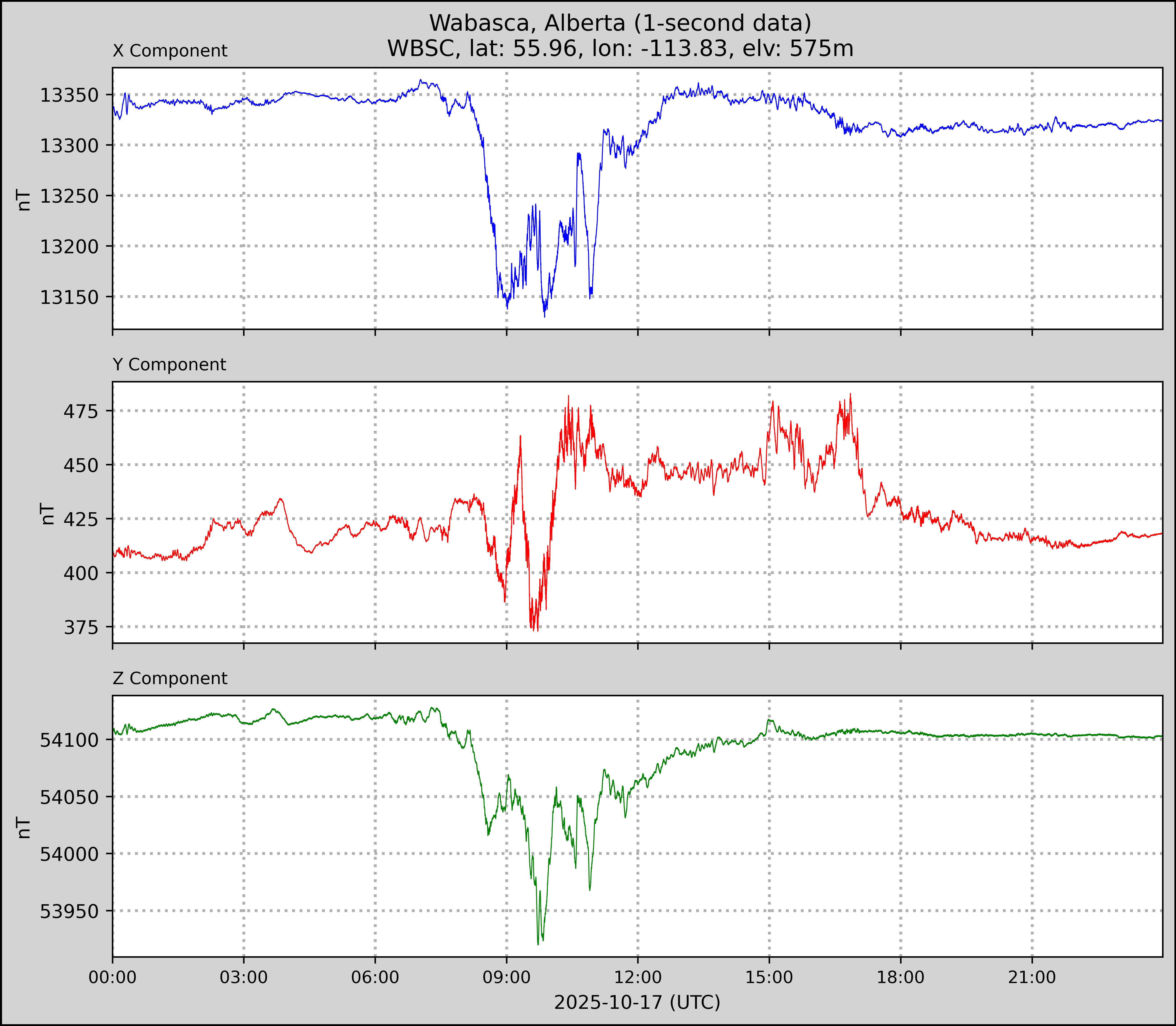The height and width of the screenshot is (1026, 1176).
Task: Click the X Component panel label
Action: tap(170, 51)
